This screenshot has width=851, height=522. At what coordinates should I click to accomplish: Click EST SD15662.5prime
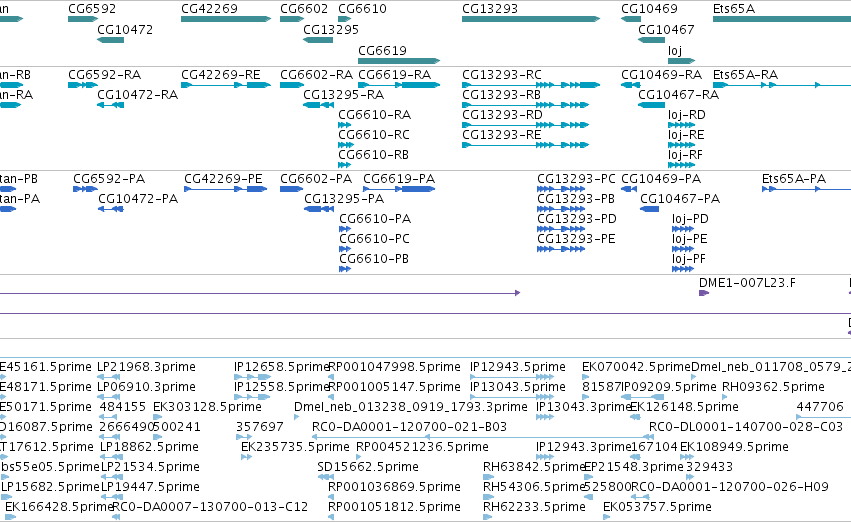pos(367,467)
